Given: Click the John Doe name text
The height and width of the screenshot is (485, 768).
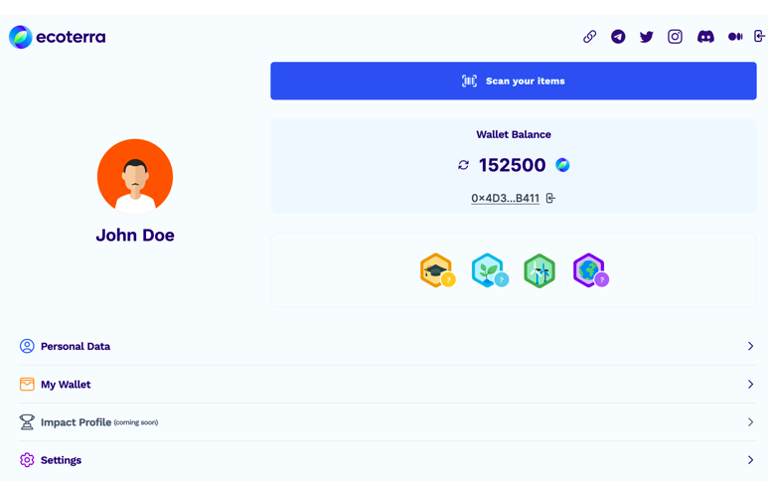Looking at the screenshot, I should click(135, 235).
